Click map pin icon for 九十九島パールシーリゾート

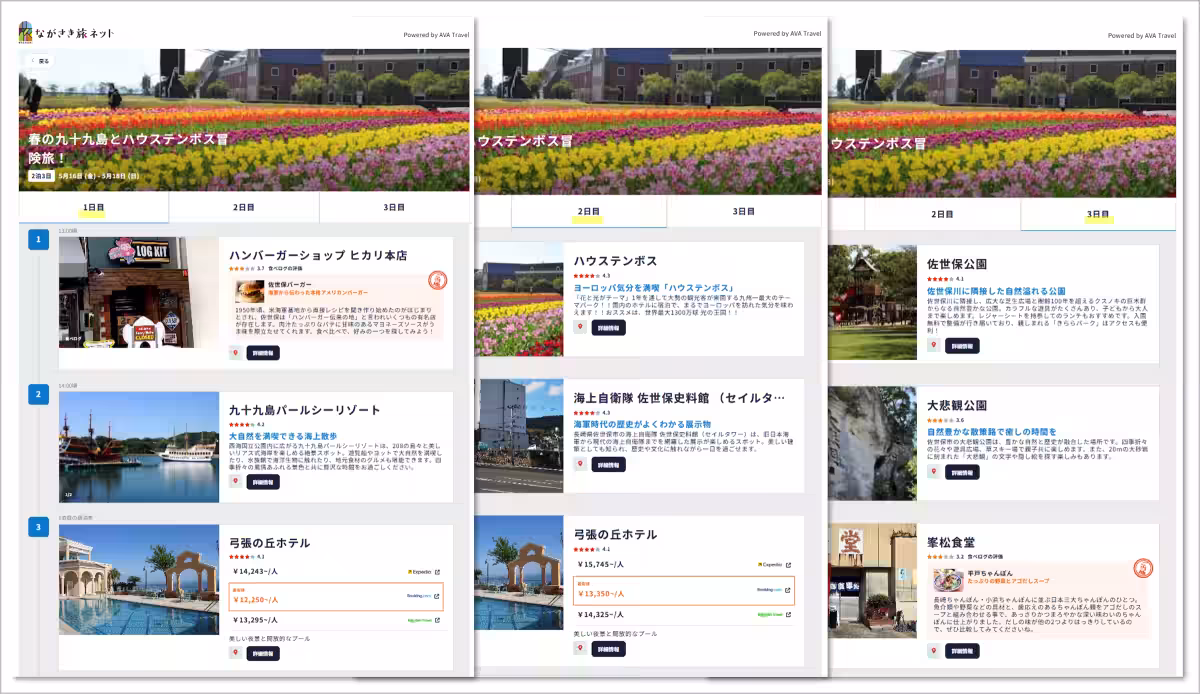coord(236,482)
